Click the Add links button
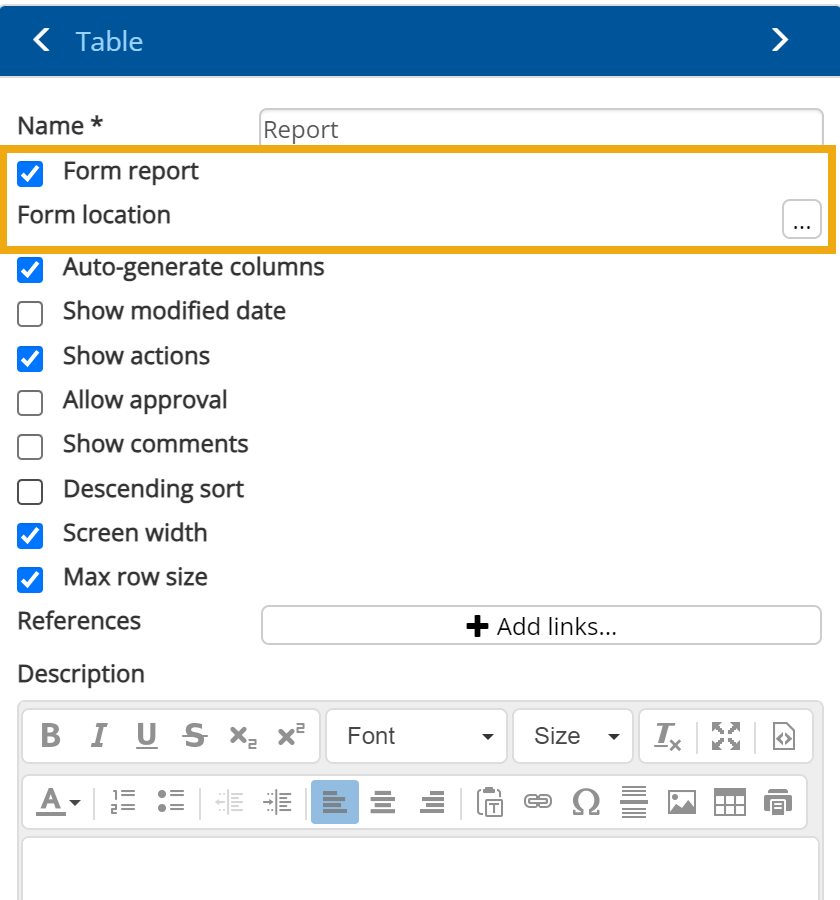Screen dimensions: 840x900 pyautogui.click(x=540, y=624)
